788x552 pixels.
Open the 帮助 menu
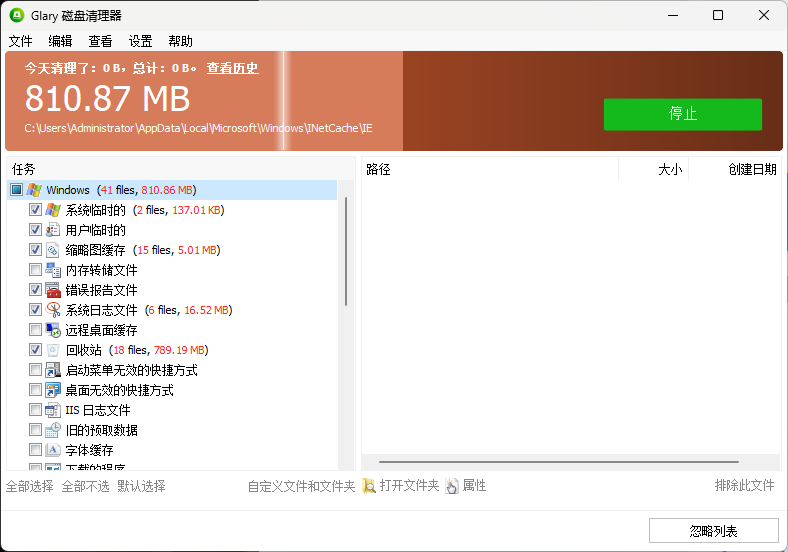click(180, 41)
